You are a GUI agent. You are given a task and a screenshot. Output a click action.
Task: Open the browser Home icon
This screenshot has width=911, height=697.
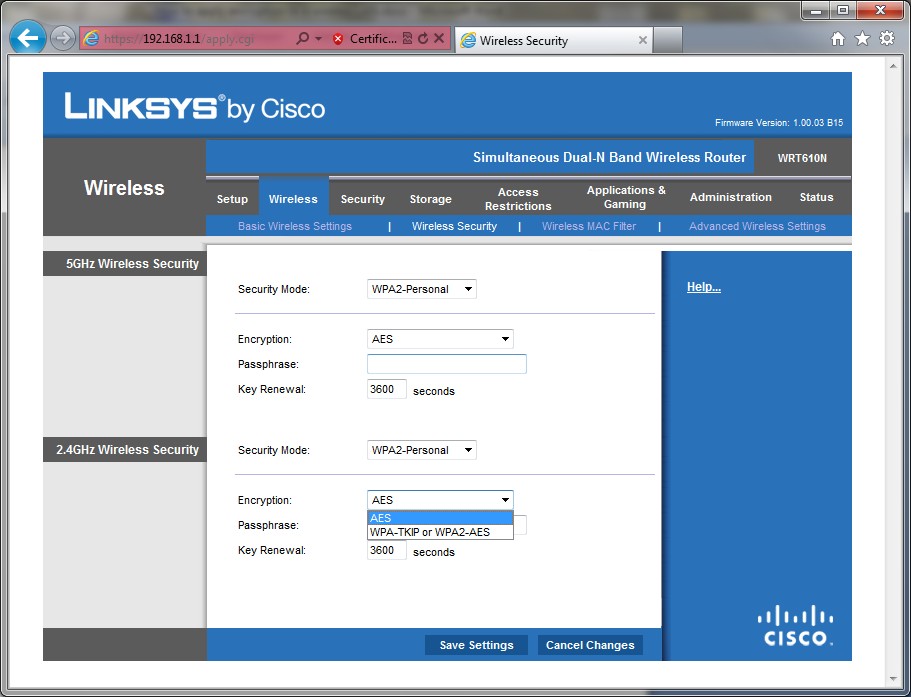pyautogui.click(x=838, y=39)
